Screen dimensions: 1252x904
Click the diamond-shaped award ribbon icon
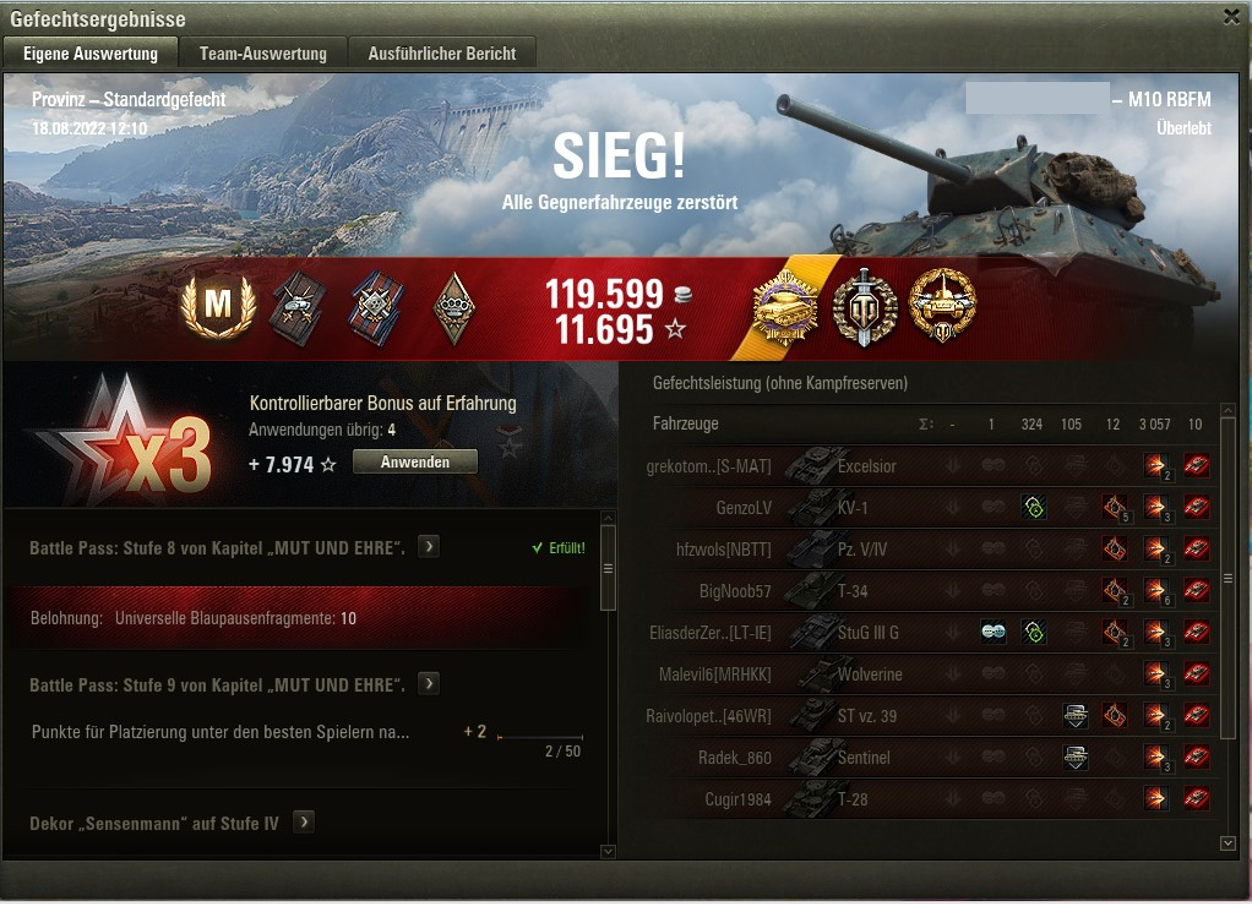[454, 308]
